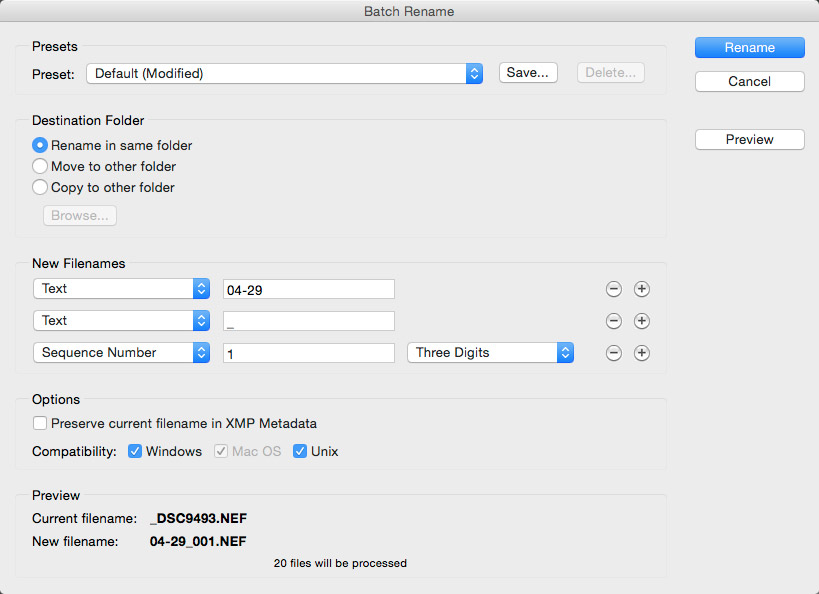819x594 pixels.
Task: Add a row after the underscore text field
Action: [x=641, y=321]
